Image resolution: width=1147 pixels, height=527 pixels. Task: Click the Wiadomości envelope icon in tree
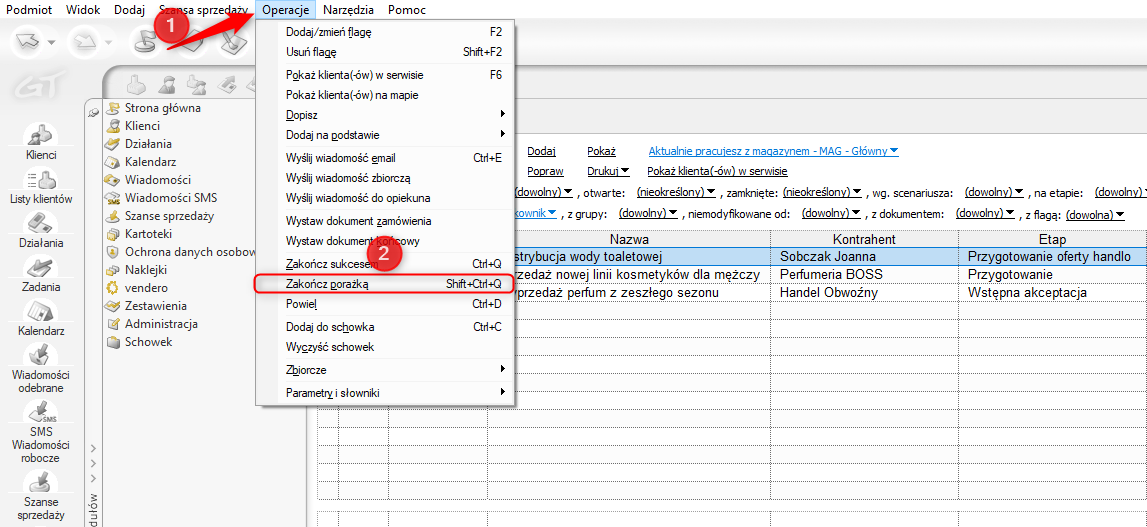[113, 180]
